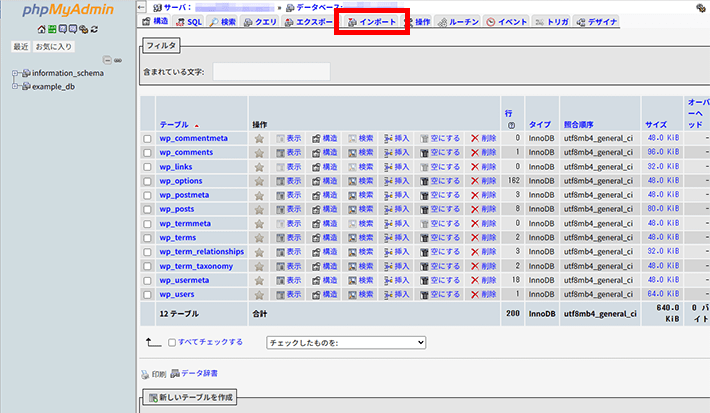Add wp_commentmeta to favorites with star
The height and width of the screenshot is (413, 710).
tap(259, 139)
